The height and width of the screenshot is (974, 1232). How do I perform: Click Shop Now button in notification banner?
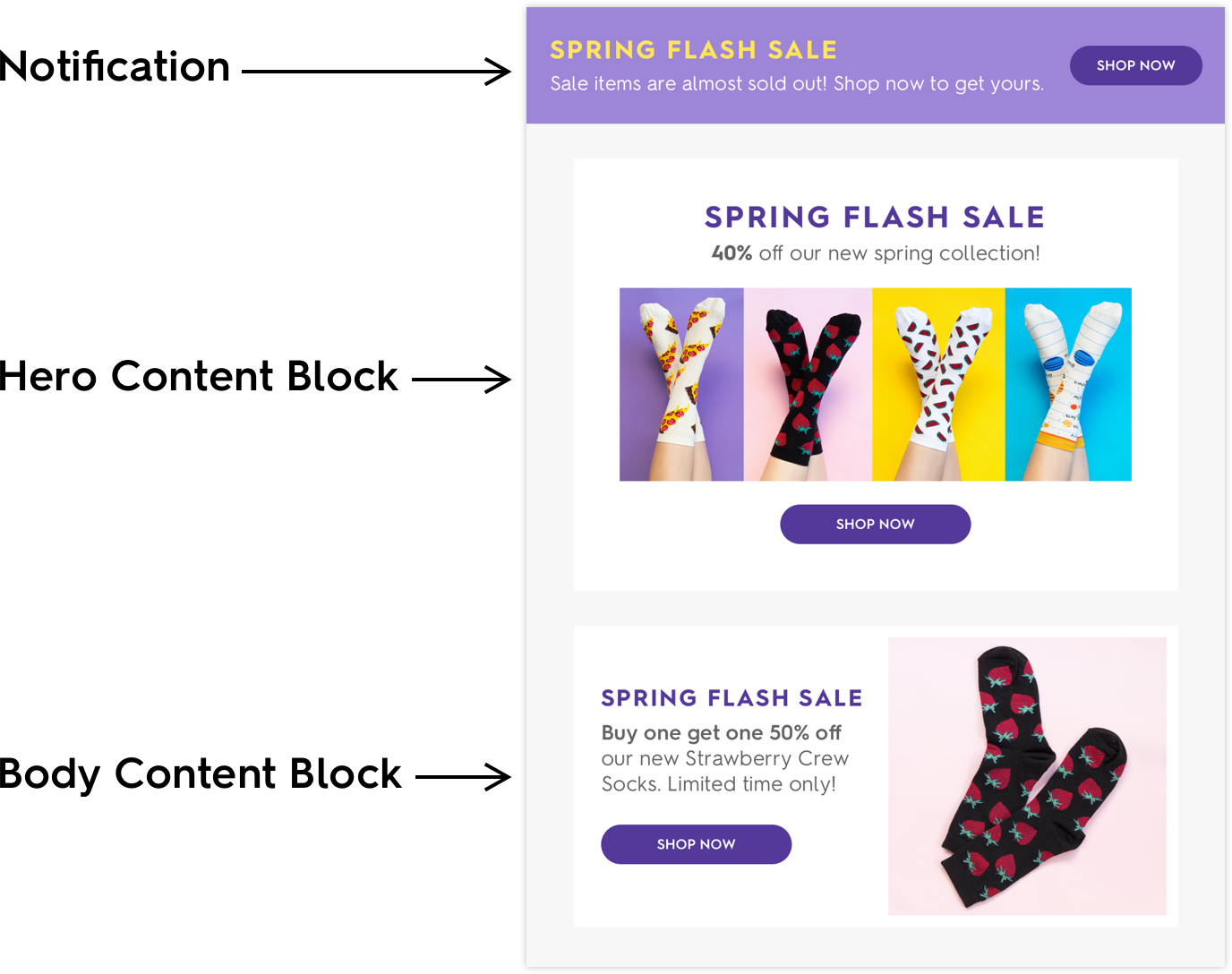point(1135,65)
